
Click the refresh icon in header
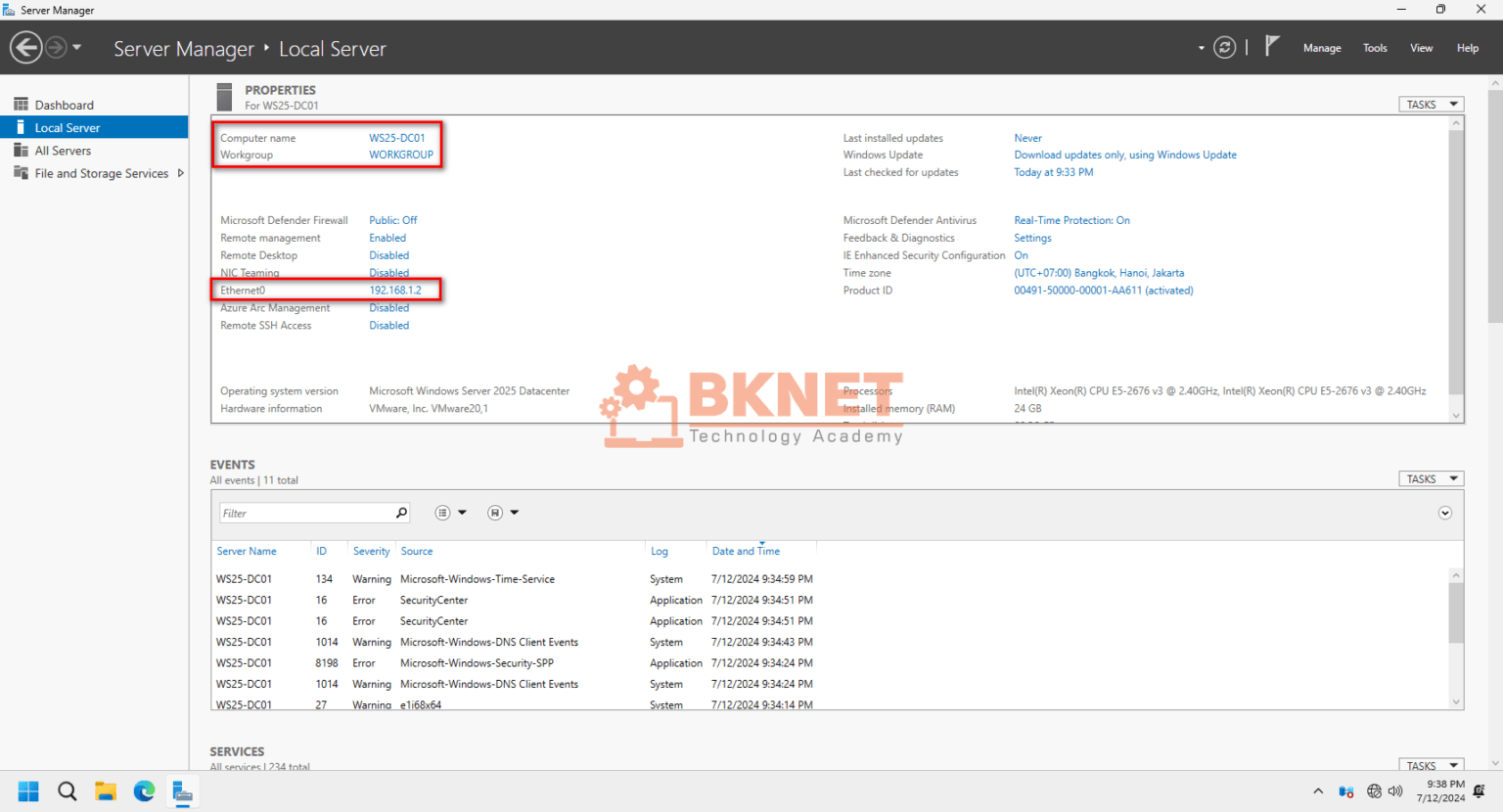tap(1224, 47)
